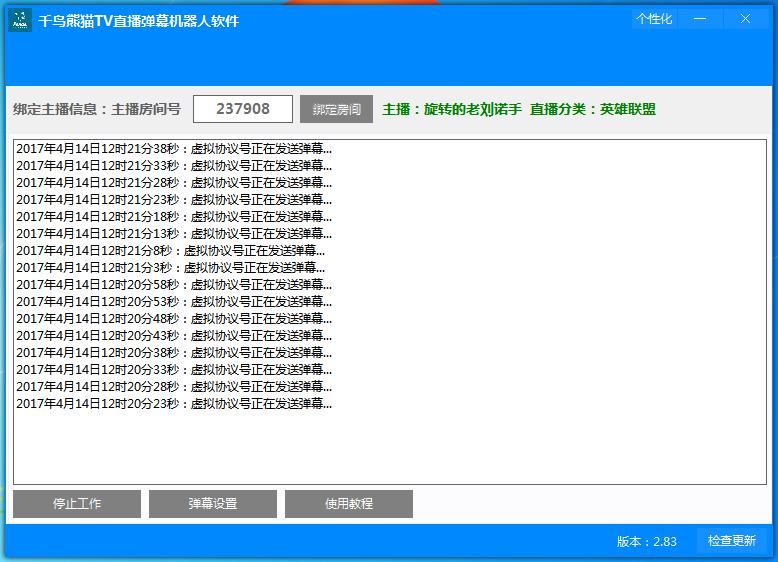Select the log entry at 12时21分18秒
778x562 pixels.
(x=174, y=217)
